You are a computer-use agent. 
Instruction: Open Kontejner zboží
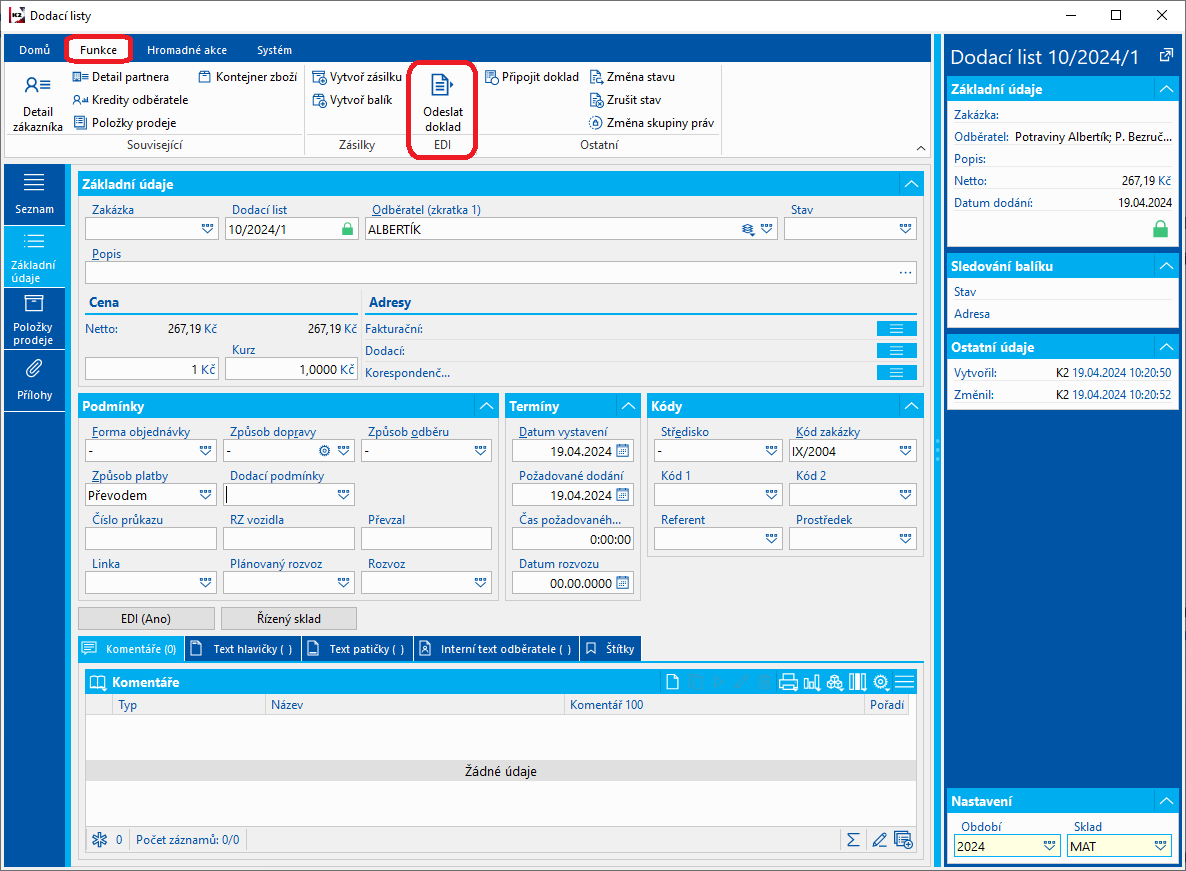click(x=247, y=77)
